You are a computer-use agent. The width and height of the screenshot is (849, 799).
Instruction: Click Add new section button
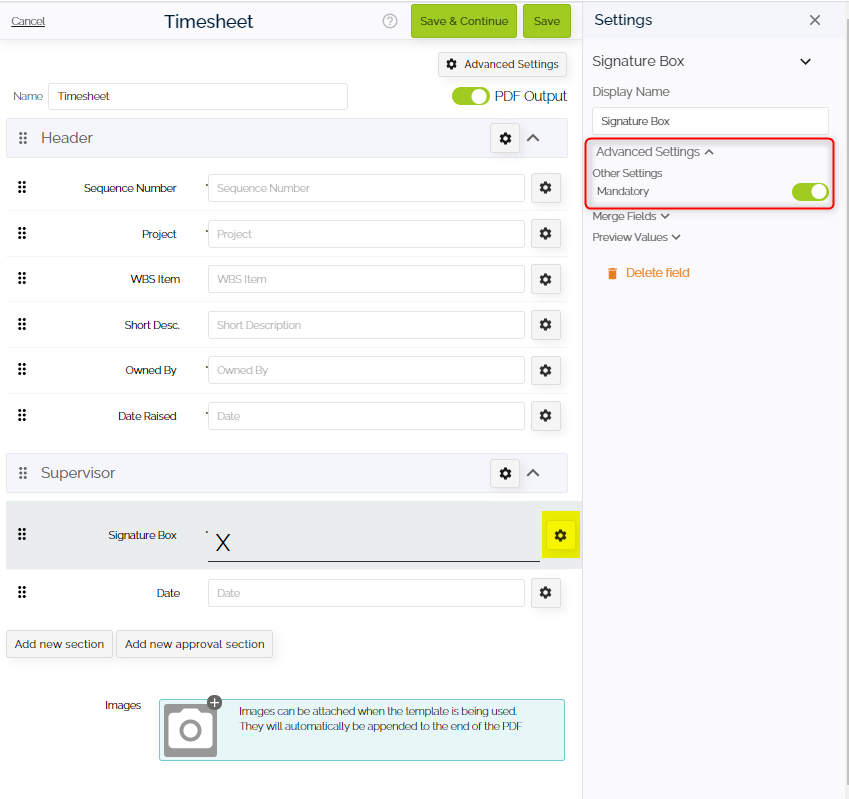coord(60,644)
